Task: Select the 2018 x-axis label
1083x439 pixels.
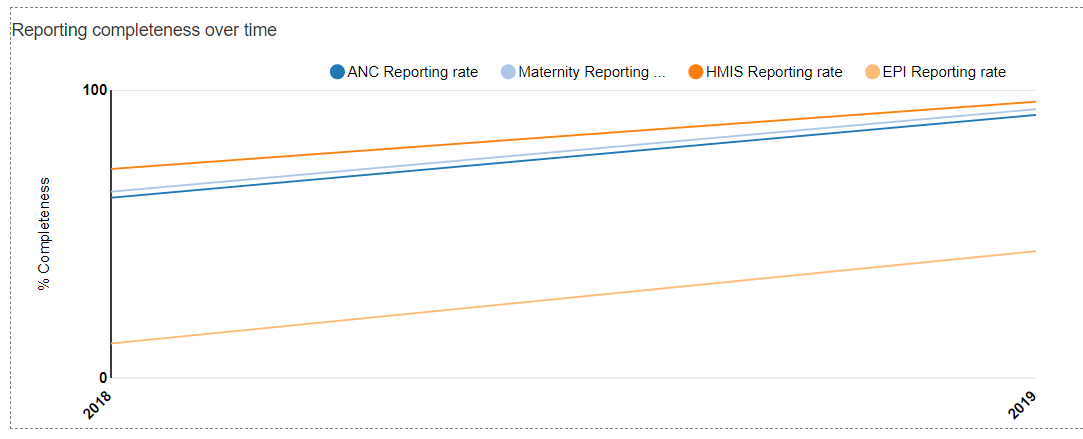Action: [99, 404]
